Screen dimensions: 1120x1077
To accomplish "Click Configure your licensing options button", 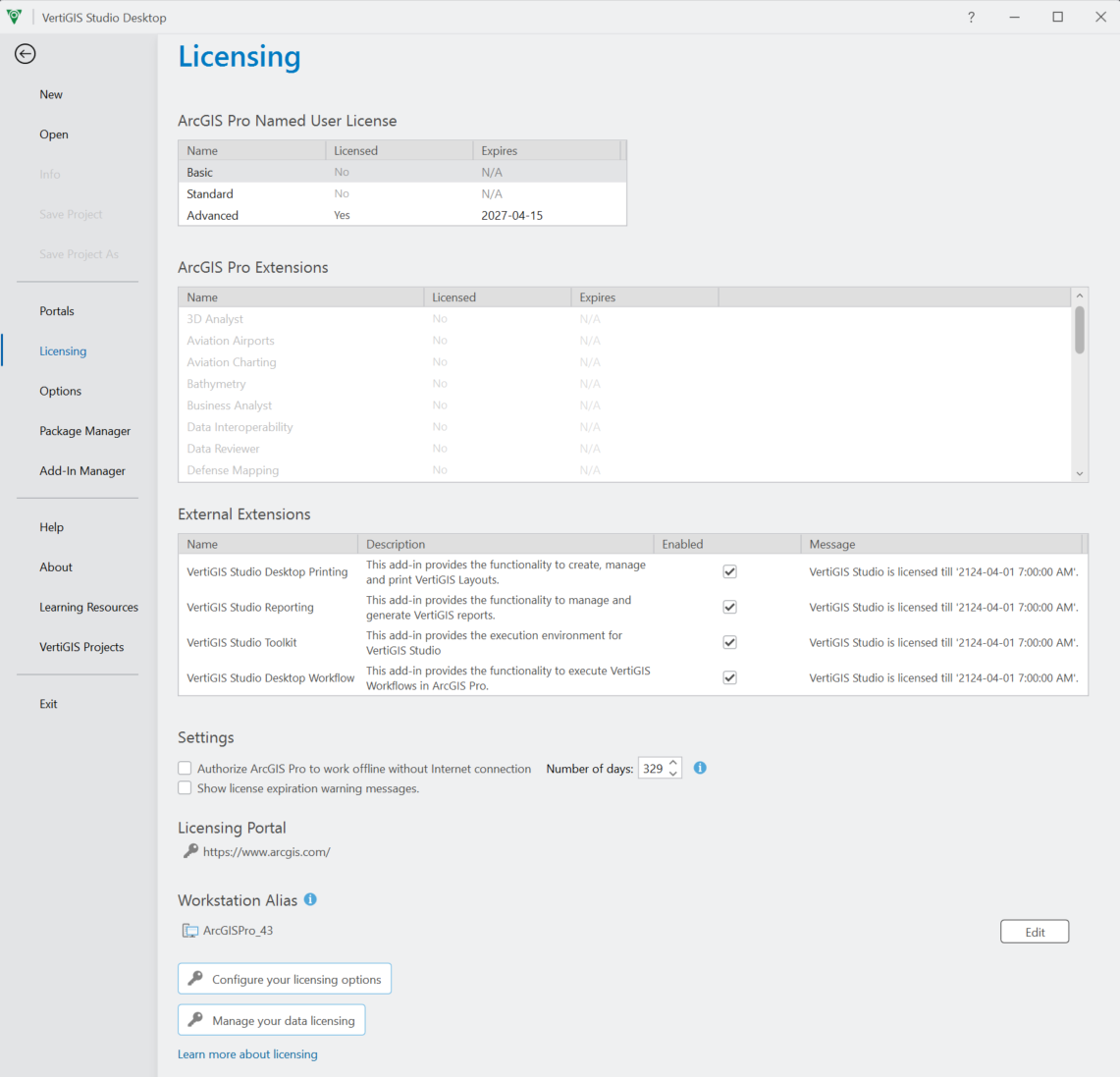I will point(285,979).
